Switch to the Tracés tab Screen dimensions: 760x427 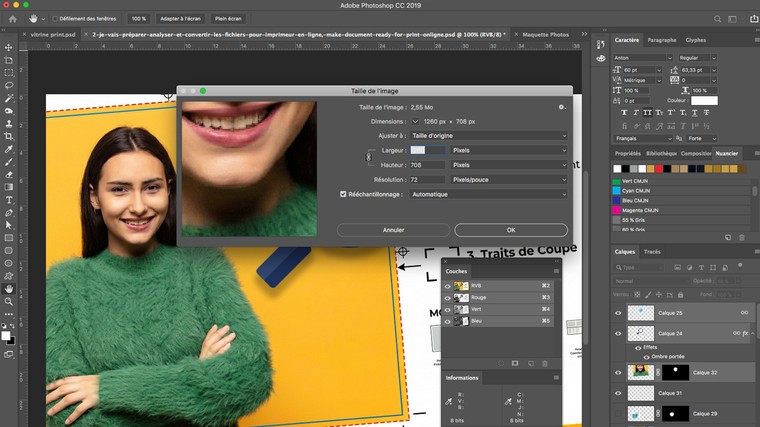[x=652, y=252]
